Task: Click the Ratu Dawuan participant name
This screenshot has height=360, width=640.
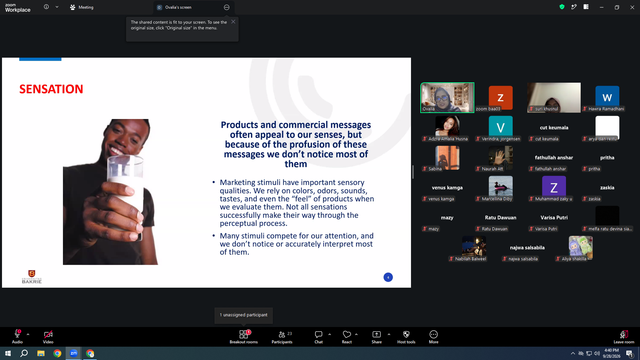Action: click(x=500, y=218)
